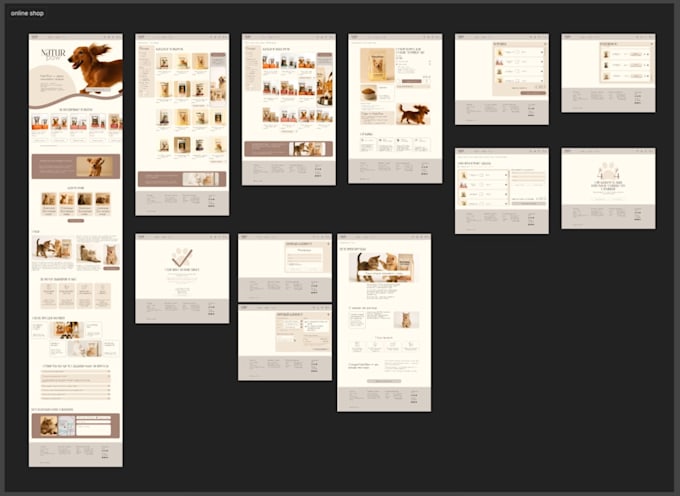
Task: Select the two cats hero image on about page
Action: (382, 268)
